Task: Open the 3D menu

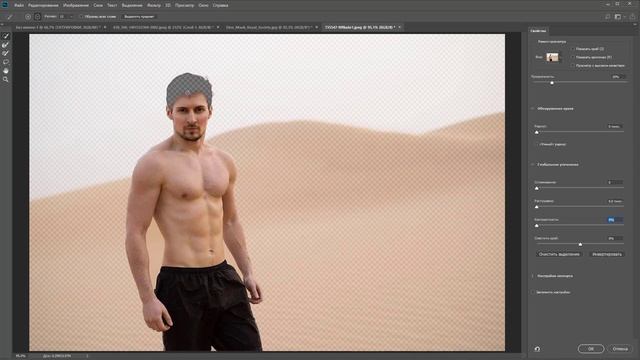Action: click(x=168, y=5)
